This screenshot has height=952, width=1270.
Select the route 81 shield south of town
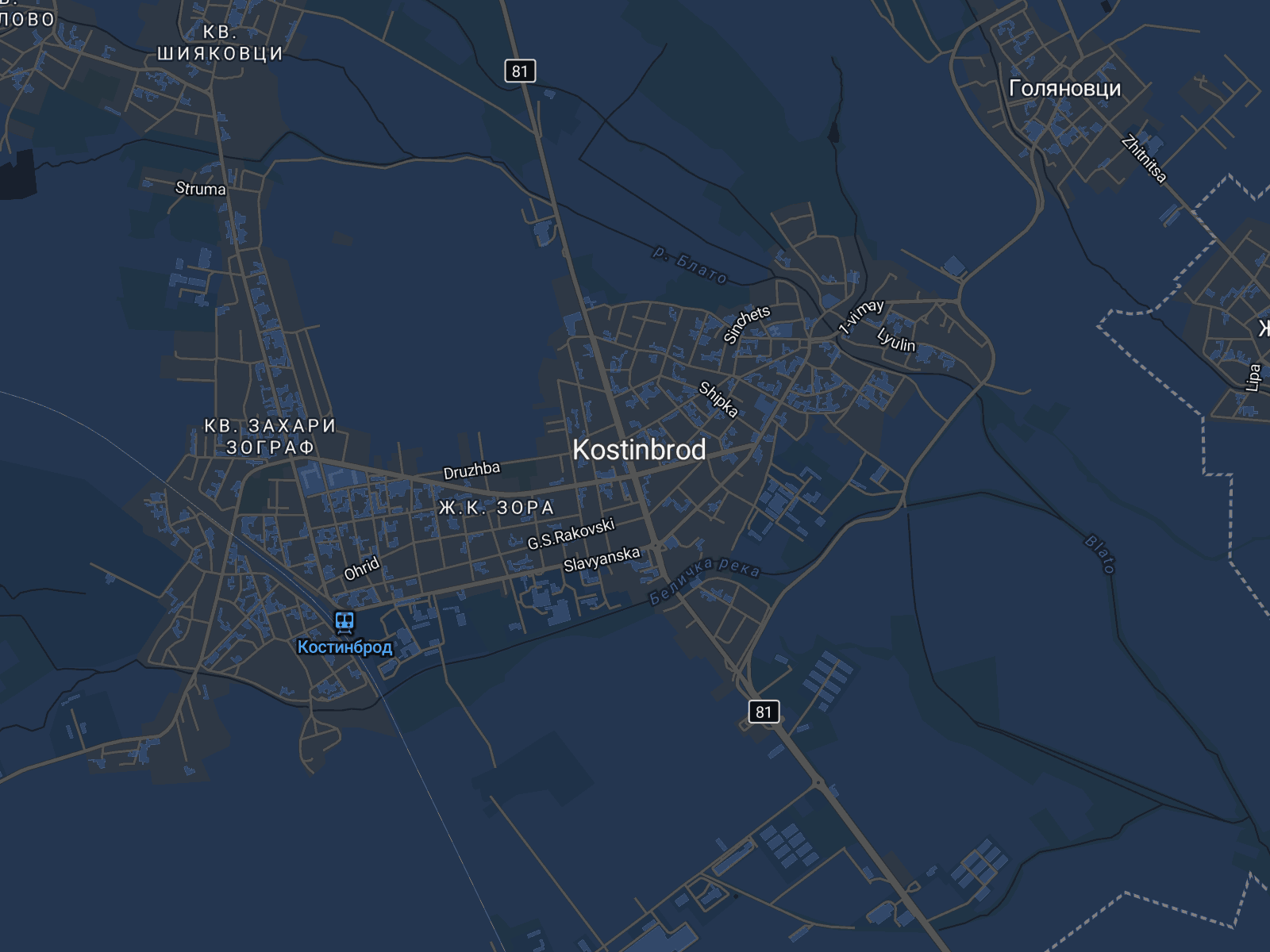click(x=764, y=712)
